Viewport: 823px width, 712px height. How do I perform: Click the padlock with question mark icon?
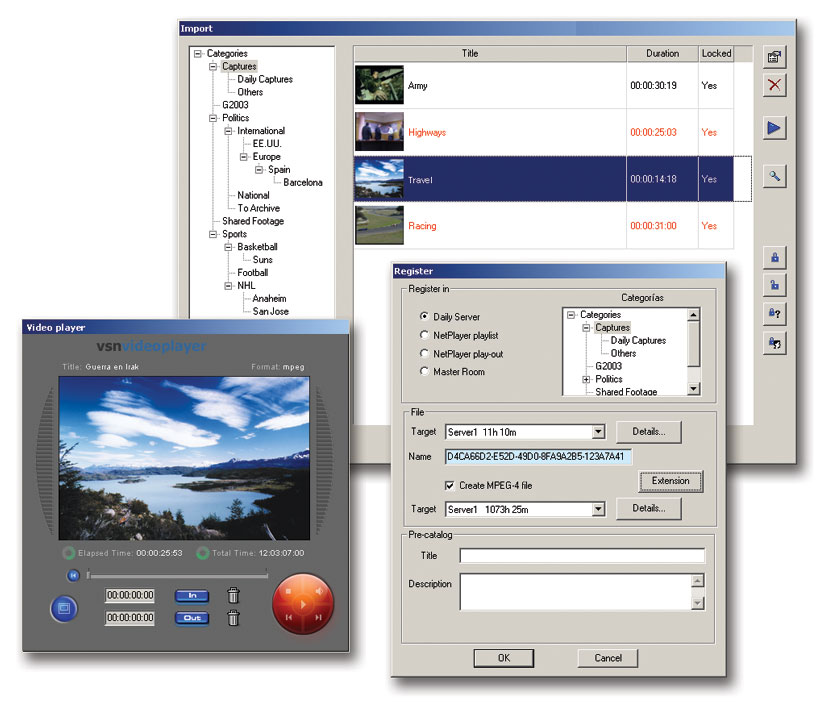(774, 313)
